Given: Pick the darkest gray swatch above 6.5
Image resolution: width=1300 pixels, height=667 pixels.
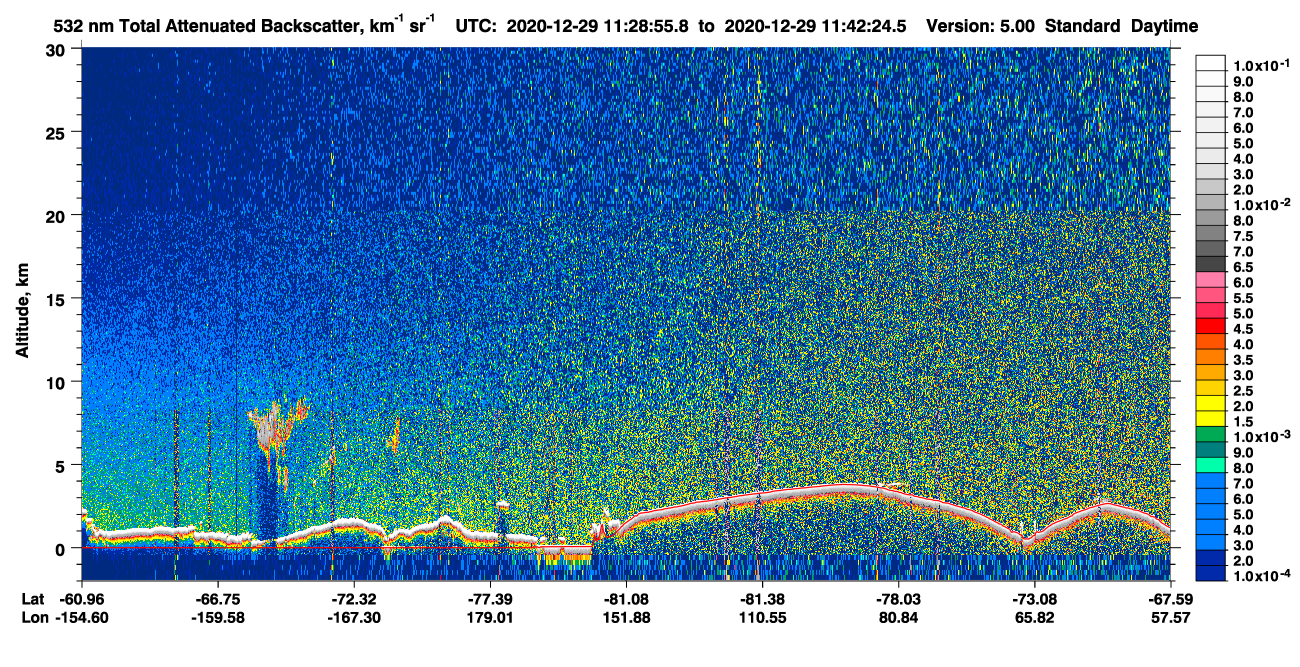Looking at the screenshot, I should (x=1210, y=263).
